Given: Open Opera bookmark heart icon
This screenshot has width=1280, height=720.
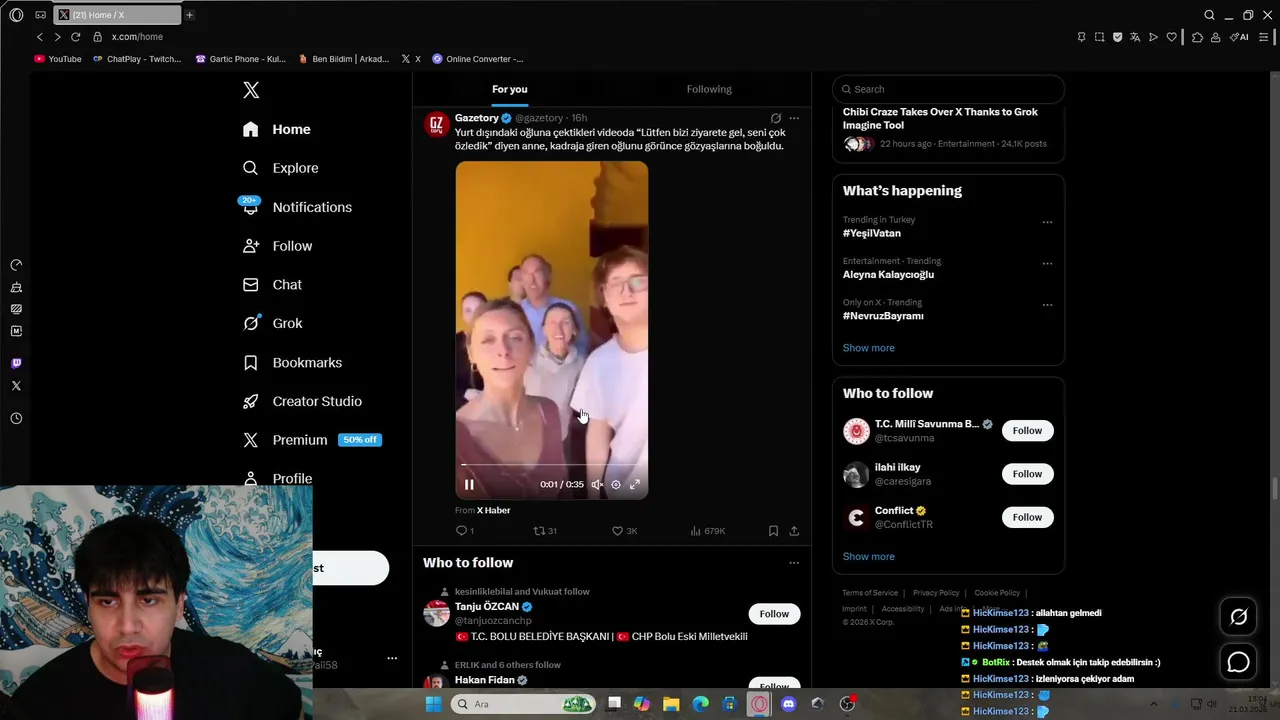Looking at the screenshot, I should (1172, 37).
